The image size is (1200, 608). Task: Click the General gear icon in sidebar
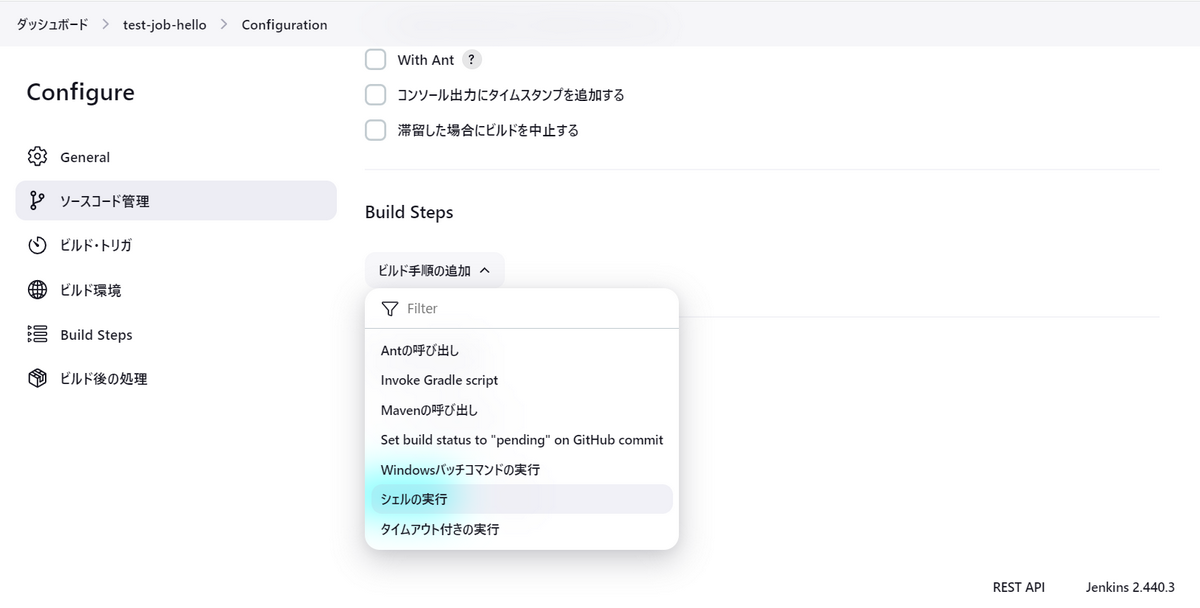pyautogui.click(x=38, y=157)
